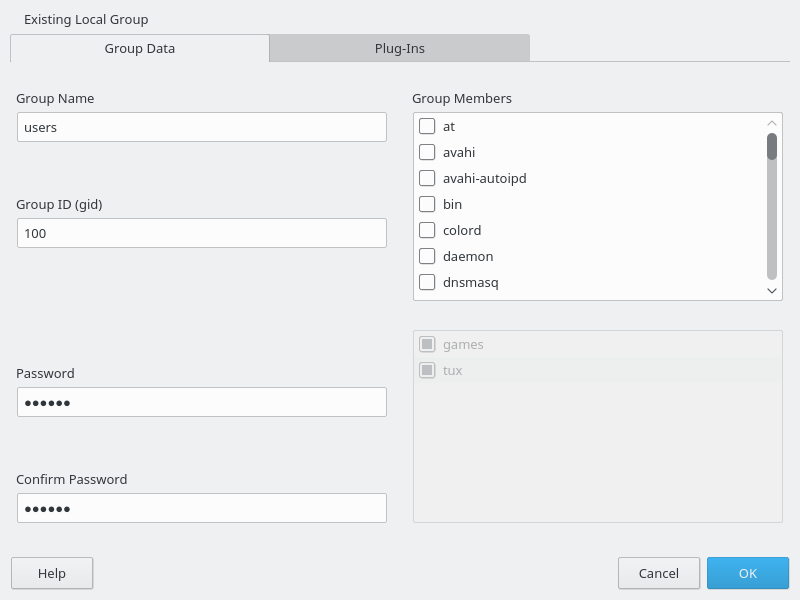Focus the Group ID (gid) field
Screen dimensions: 800x600
tap(201, 233)
